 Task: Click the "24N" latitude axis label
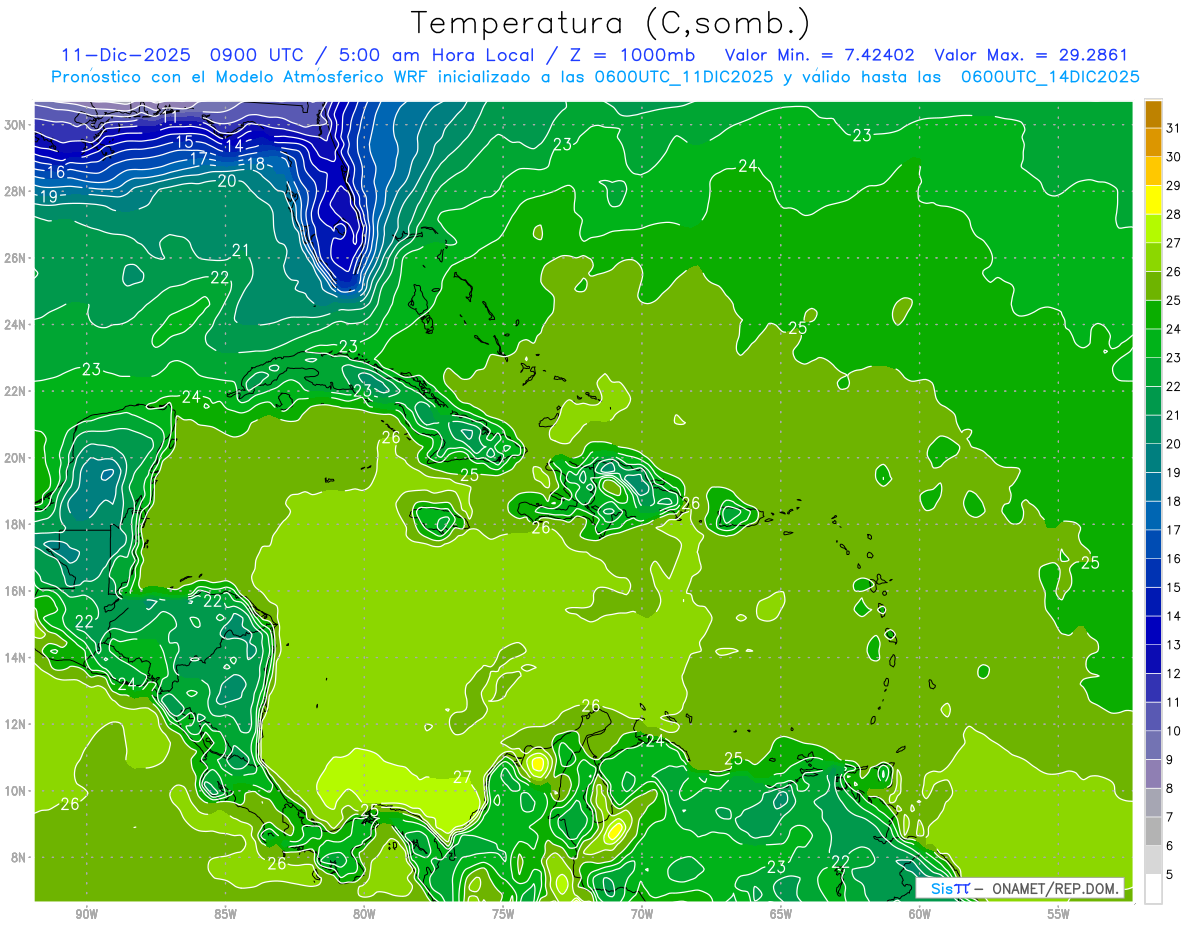[15, 325]
